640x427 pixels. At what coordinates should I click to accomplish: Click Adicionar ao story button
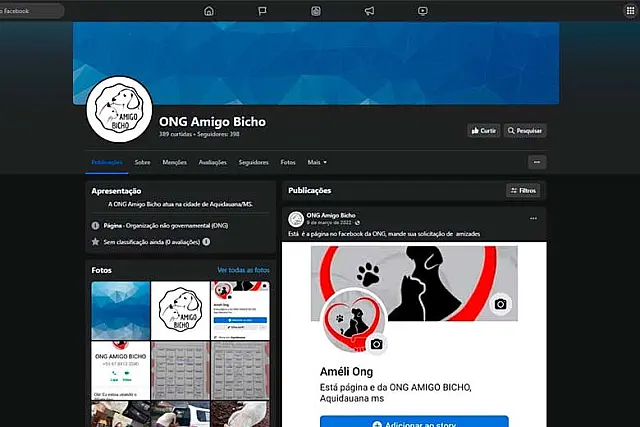click(x=414, y=421)
